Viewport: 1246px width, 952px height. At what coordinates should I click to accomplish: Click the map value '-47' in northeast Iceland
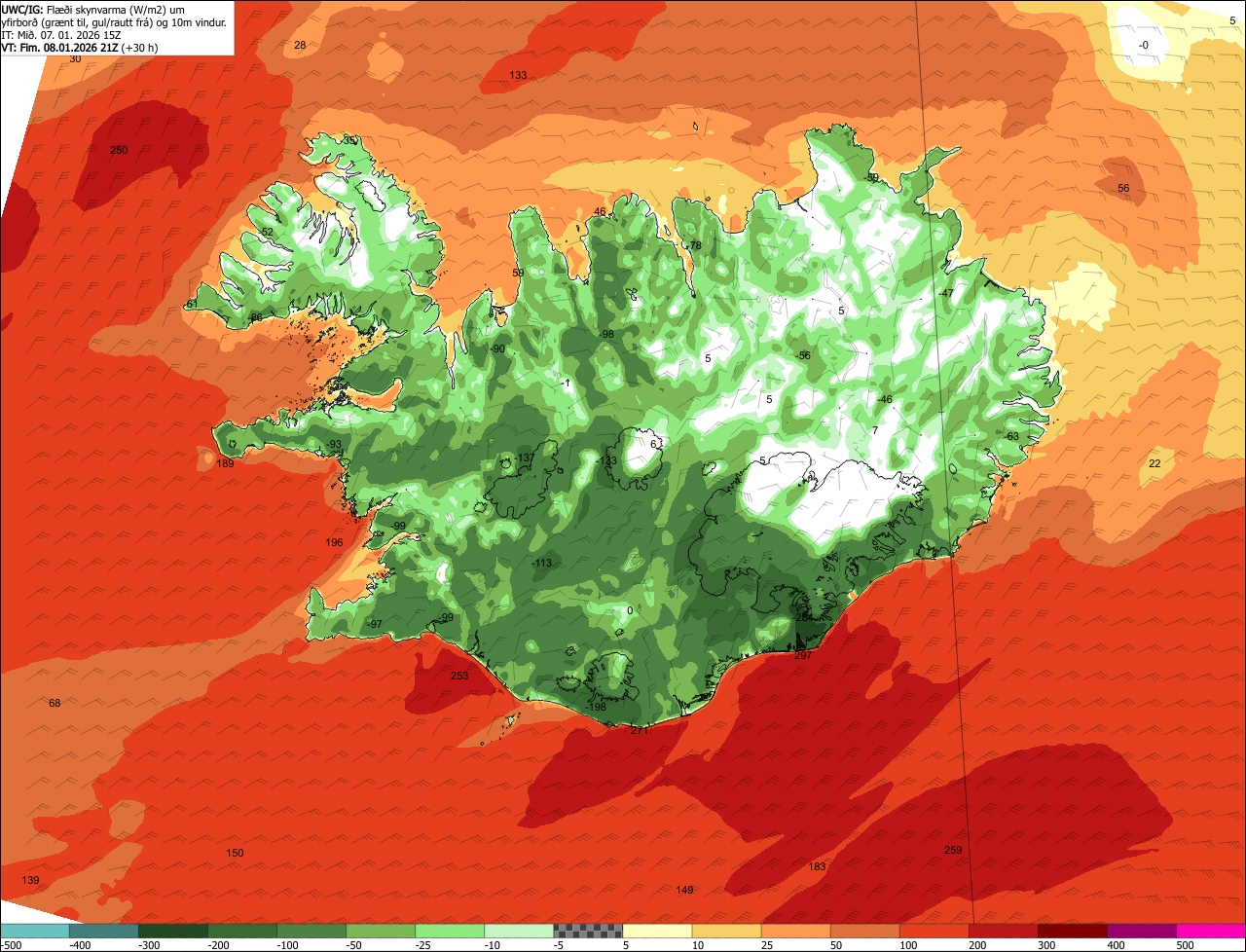pos(946,293)
